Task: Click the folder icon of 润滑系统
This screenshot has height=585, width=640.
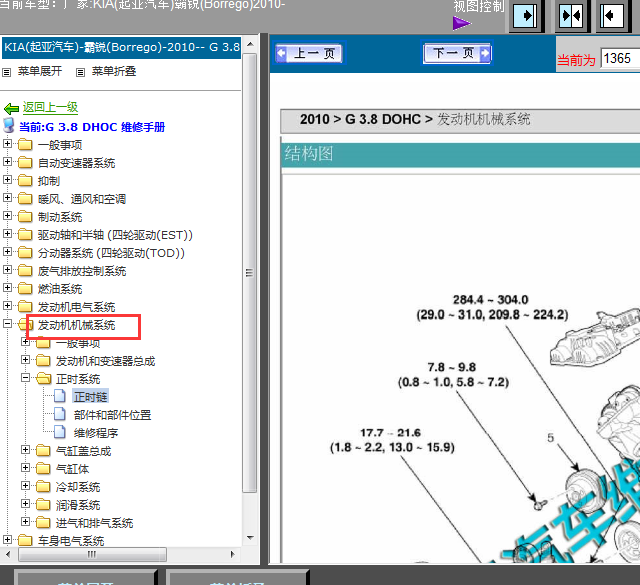Action: 43,505
